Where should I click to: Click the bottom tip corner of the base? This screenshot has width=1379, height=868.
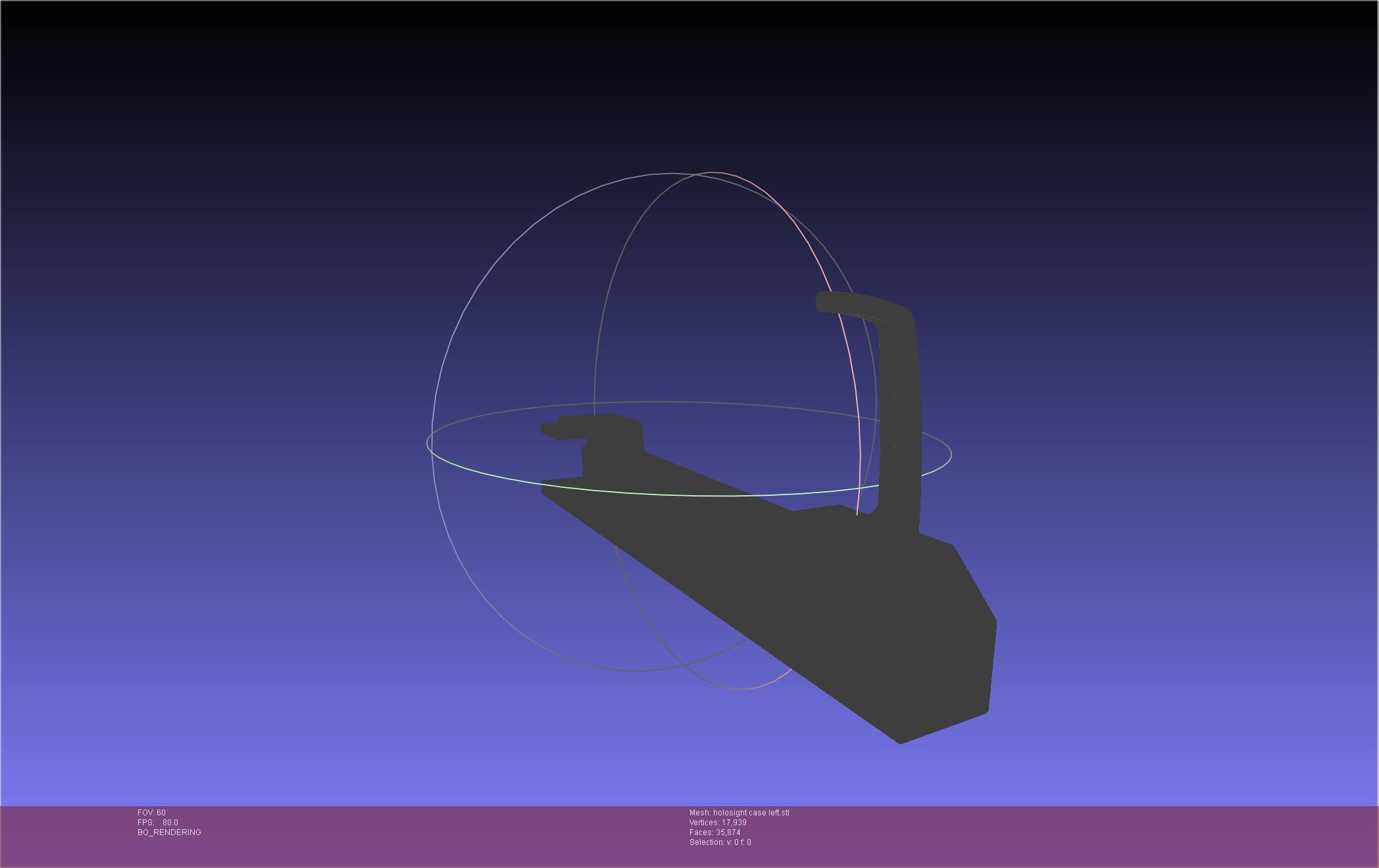[x=901, y=742]
